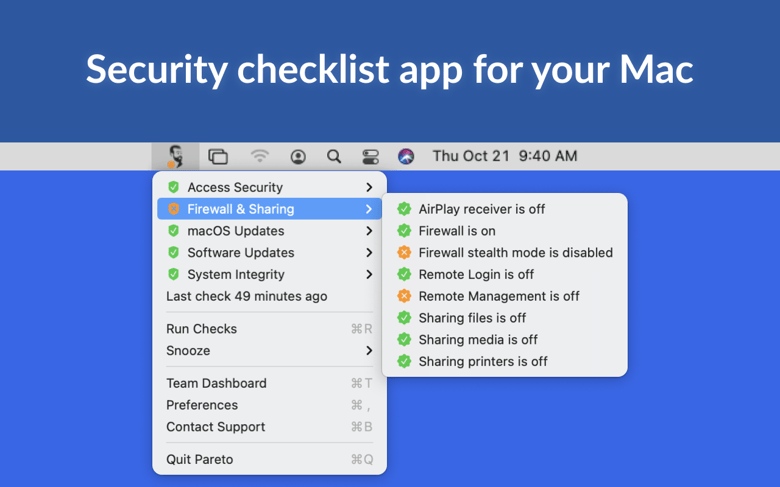Click the orange shield beside Firewall & Sharing
The height and width of the screenshot is (487, 780).
[174, 209]
